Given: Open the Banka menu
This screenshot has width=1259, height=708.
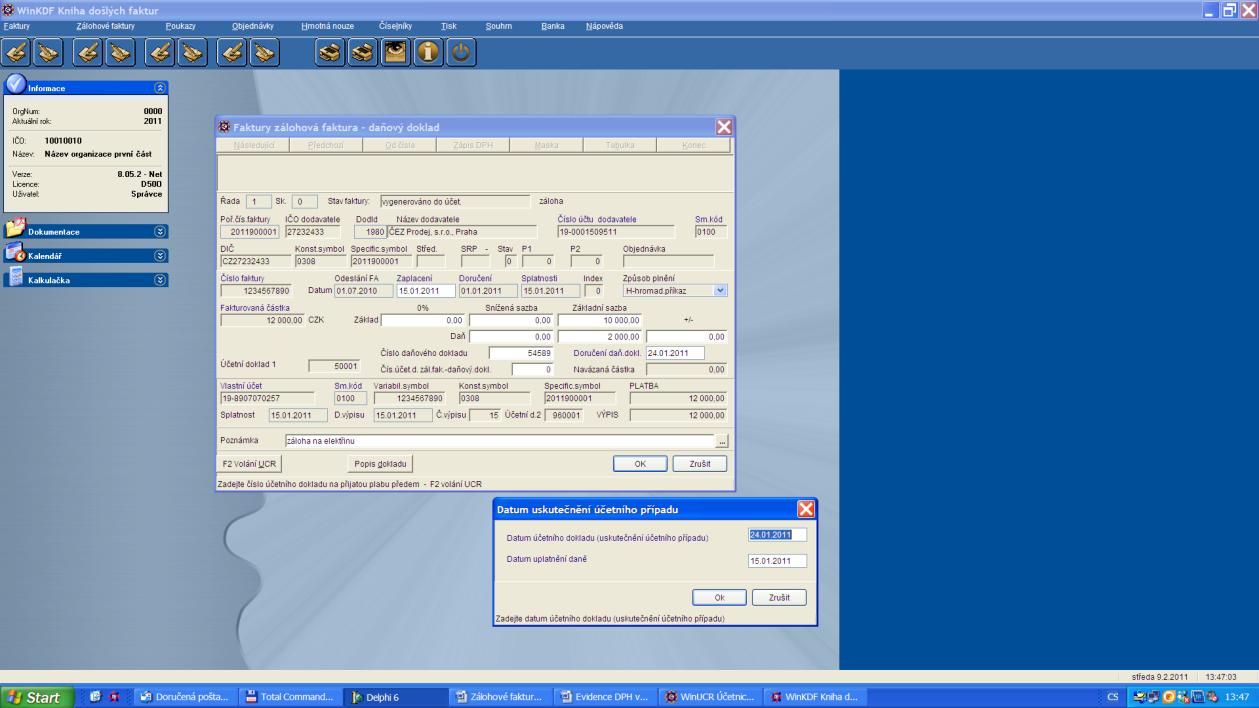Looking at the screenshot, I should [552, 25].
